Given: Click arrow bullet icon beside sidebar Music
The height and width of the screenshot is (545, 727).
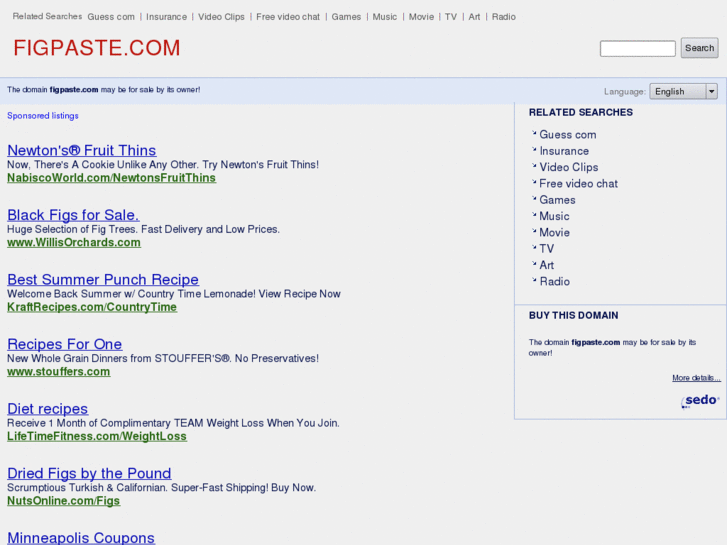Looking at the screenshot, I should [x=534, y=214].
